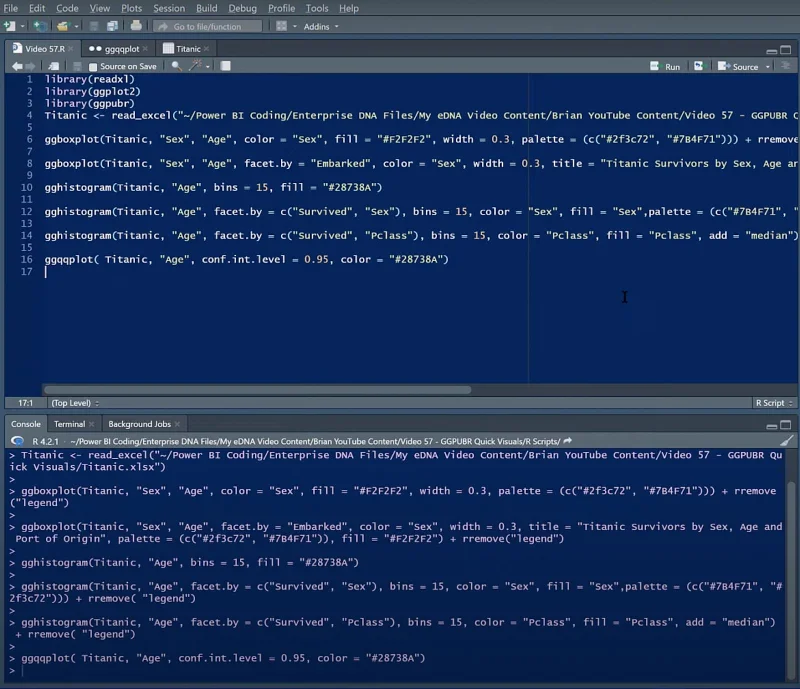800x689 pixels.
Task: Expand the code tools dropdown arrow
Action: pos(208,67)
